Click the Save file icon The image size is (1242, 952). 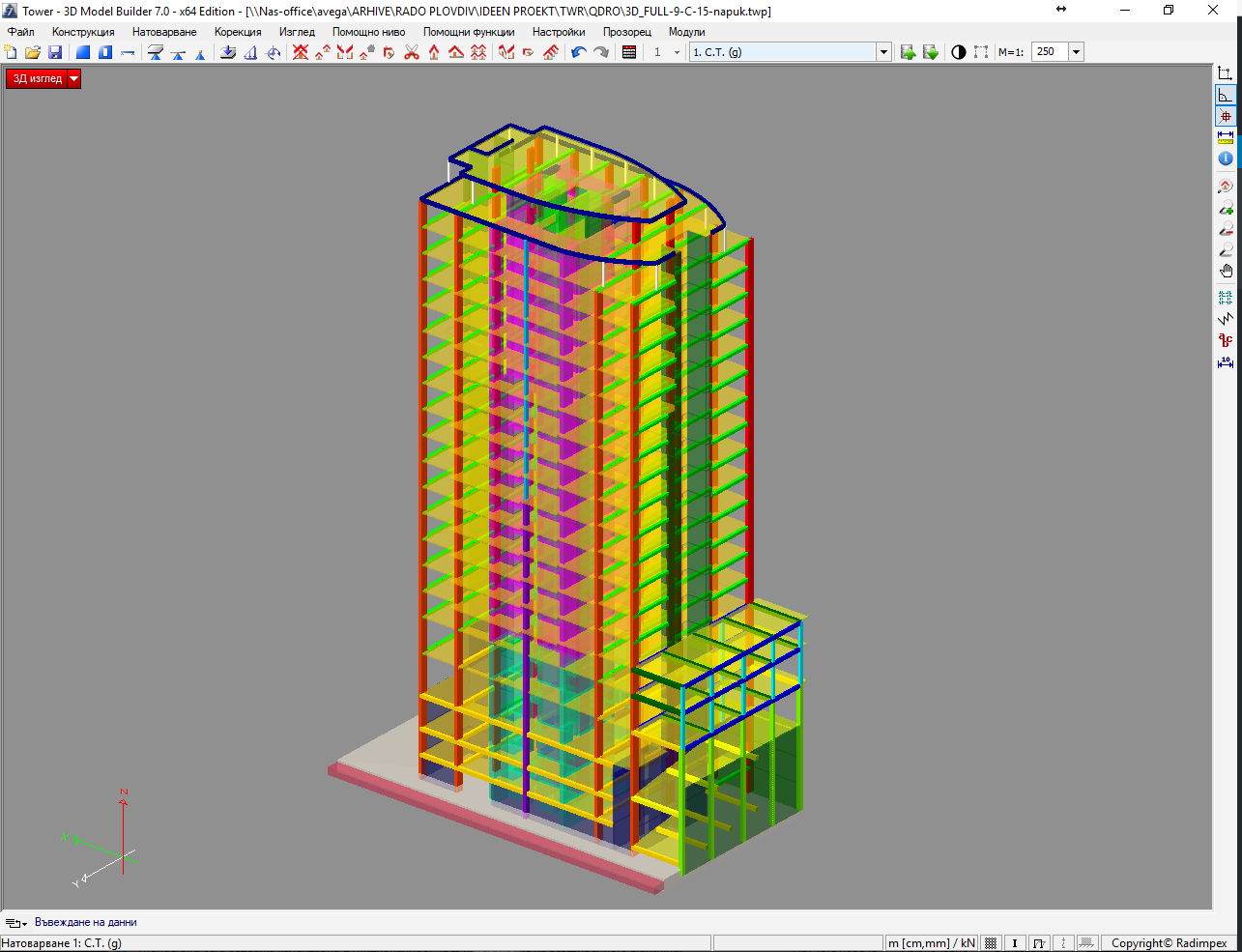point(55,52)
